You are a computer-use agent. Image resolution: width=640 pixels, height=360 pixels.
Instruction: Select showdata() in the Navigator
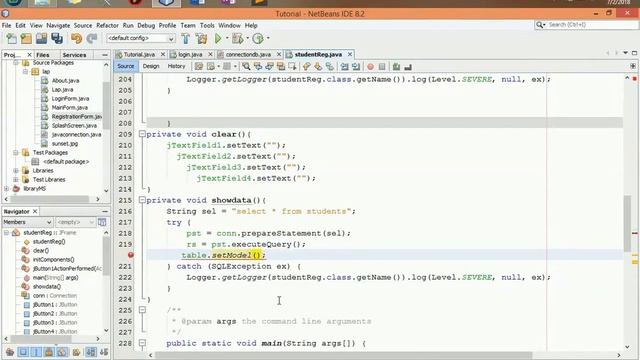(x=47, y=287)
